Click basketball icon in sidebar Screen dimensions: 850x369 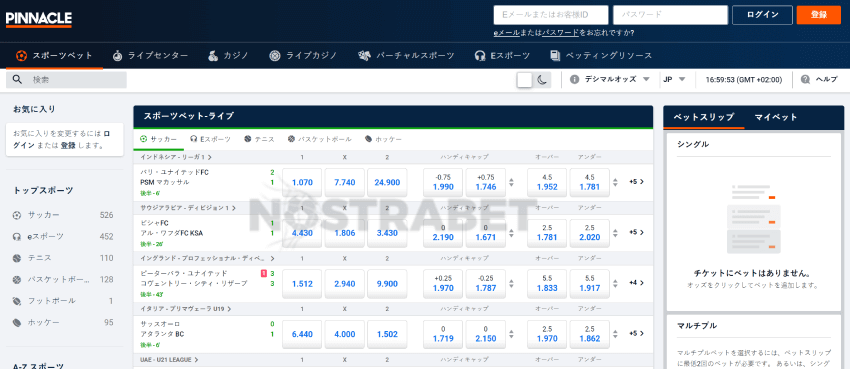[17, 280]
